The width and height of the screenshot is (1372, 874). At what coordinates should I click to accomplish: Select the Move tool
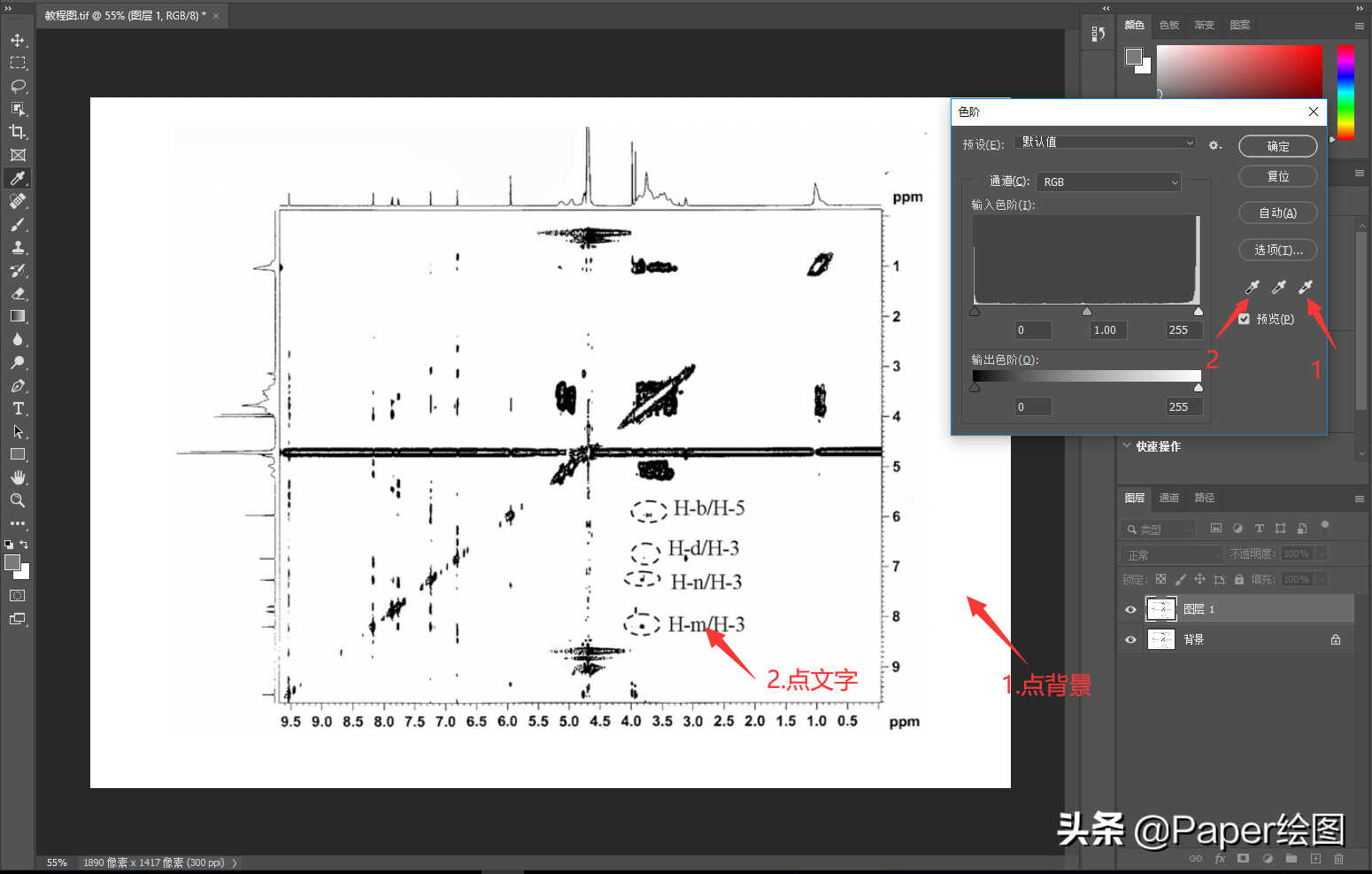pos(18,40)
